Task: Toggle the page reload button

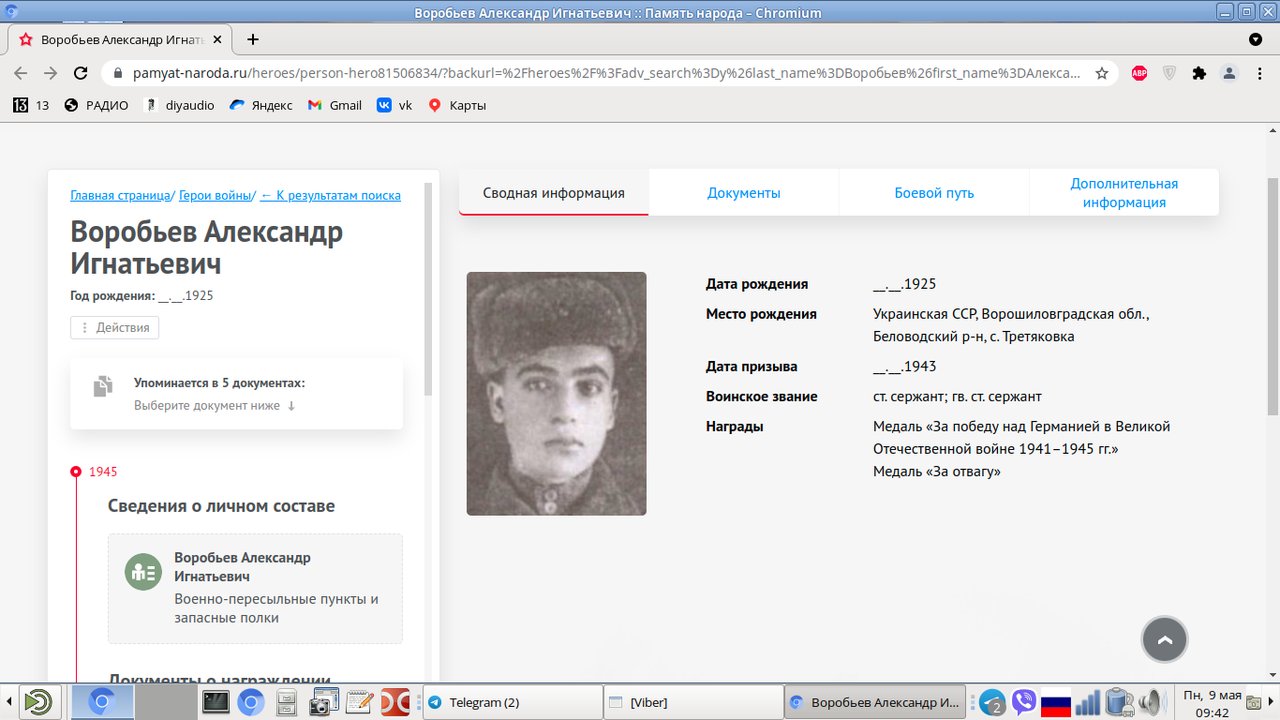Action: click(x=80, y=73)
